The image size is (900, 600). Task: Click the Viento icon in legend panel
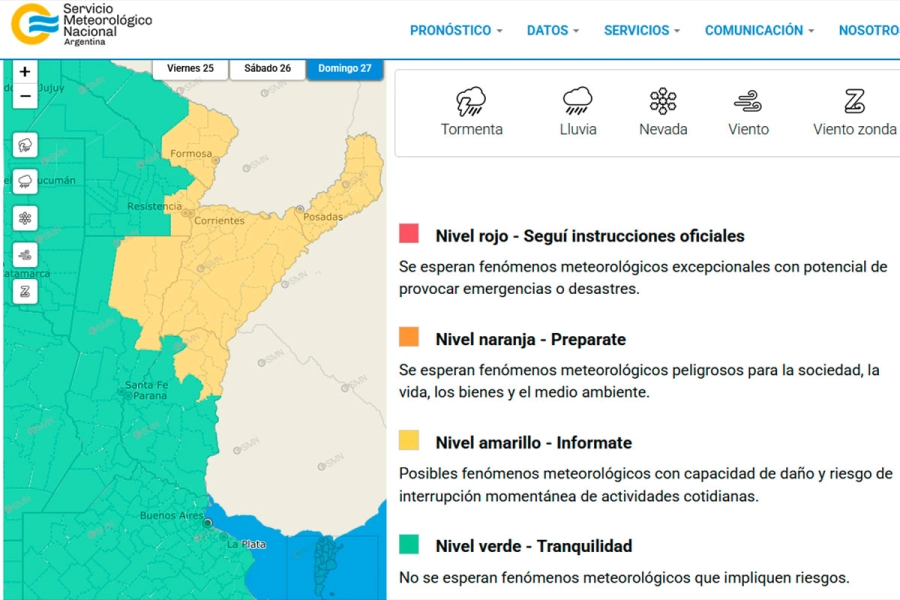[x=748, y=102]
